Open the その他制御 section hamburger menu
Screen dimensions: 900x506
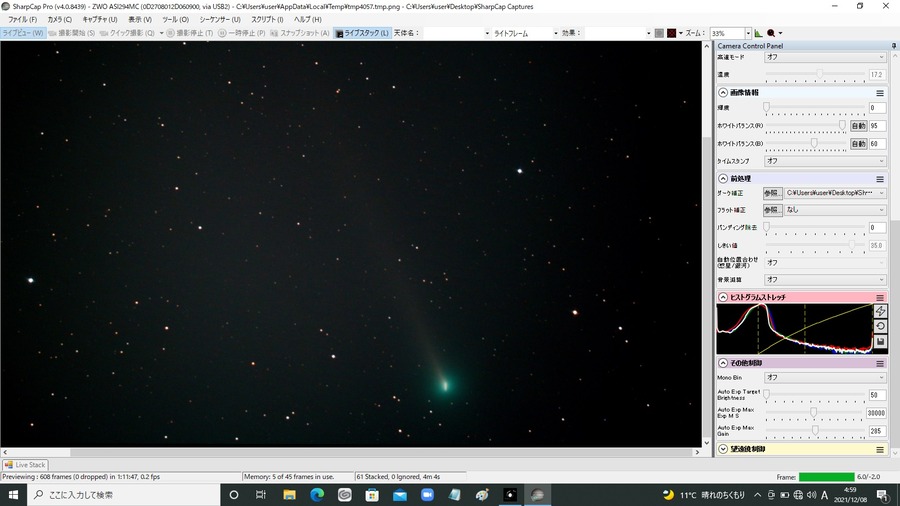[x=880, y=364]
